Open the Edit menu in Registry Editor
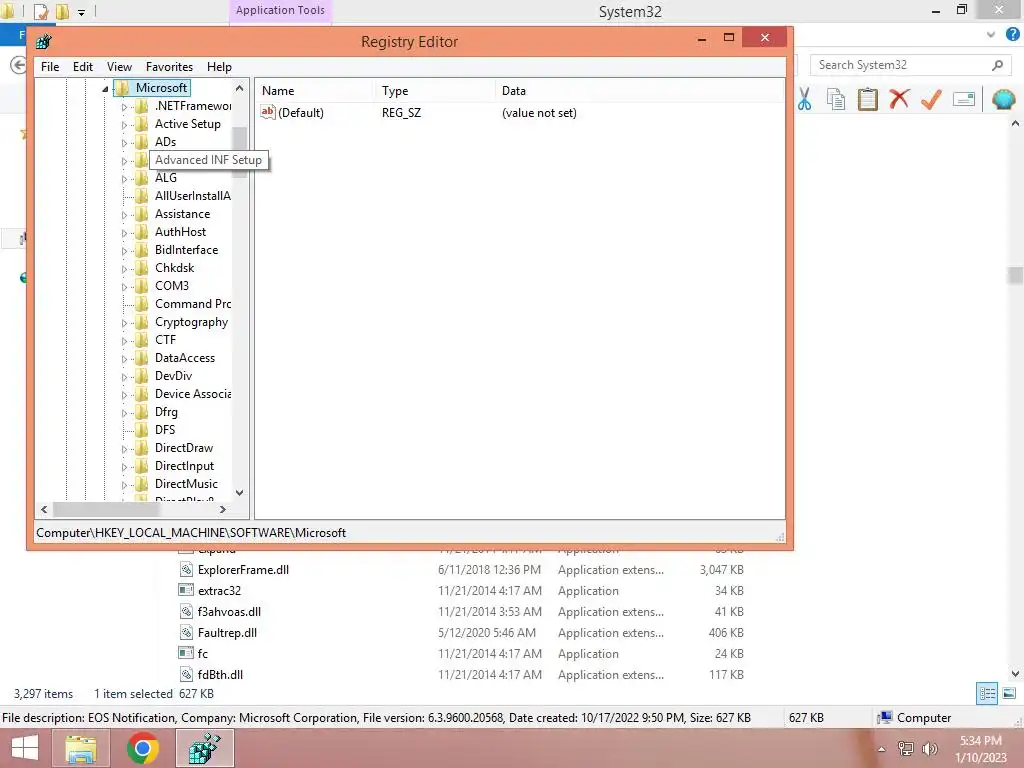The height and width of the screenshot is (768, 1024). (83, 67)
